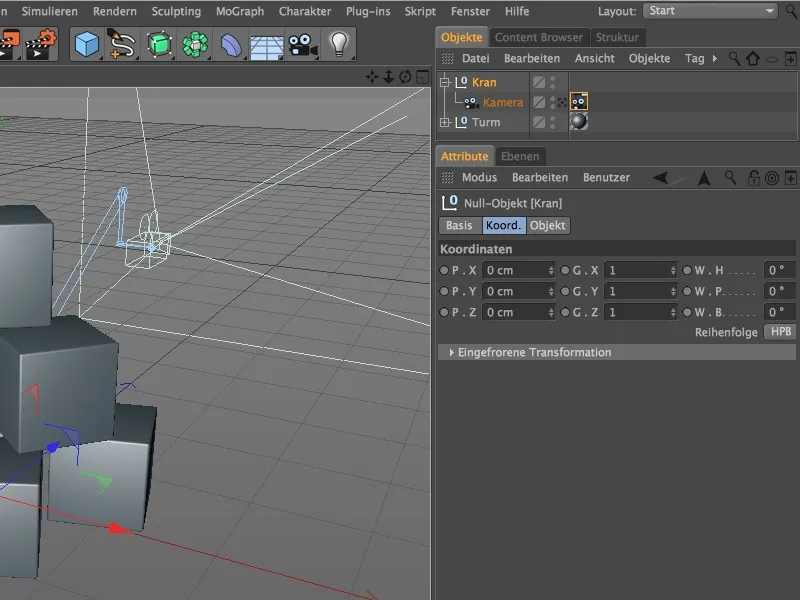Screen dimensions: 800x600
Task: Toggle Turm visibility dots
Action: 553,122
